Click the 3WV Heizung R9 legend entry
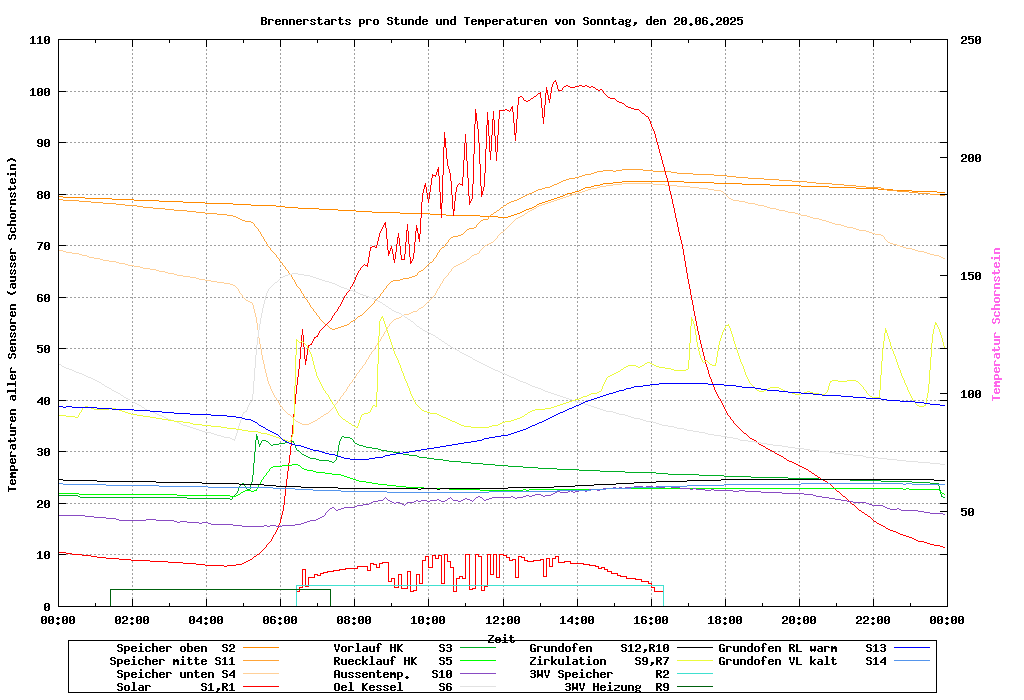Image resolution: width=1024 pixels, height=700 pixels. point(616,687)
